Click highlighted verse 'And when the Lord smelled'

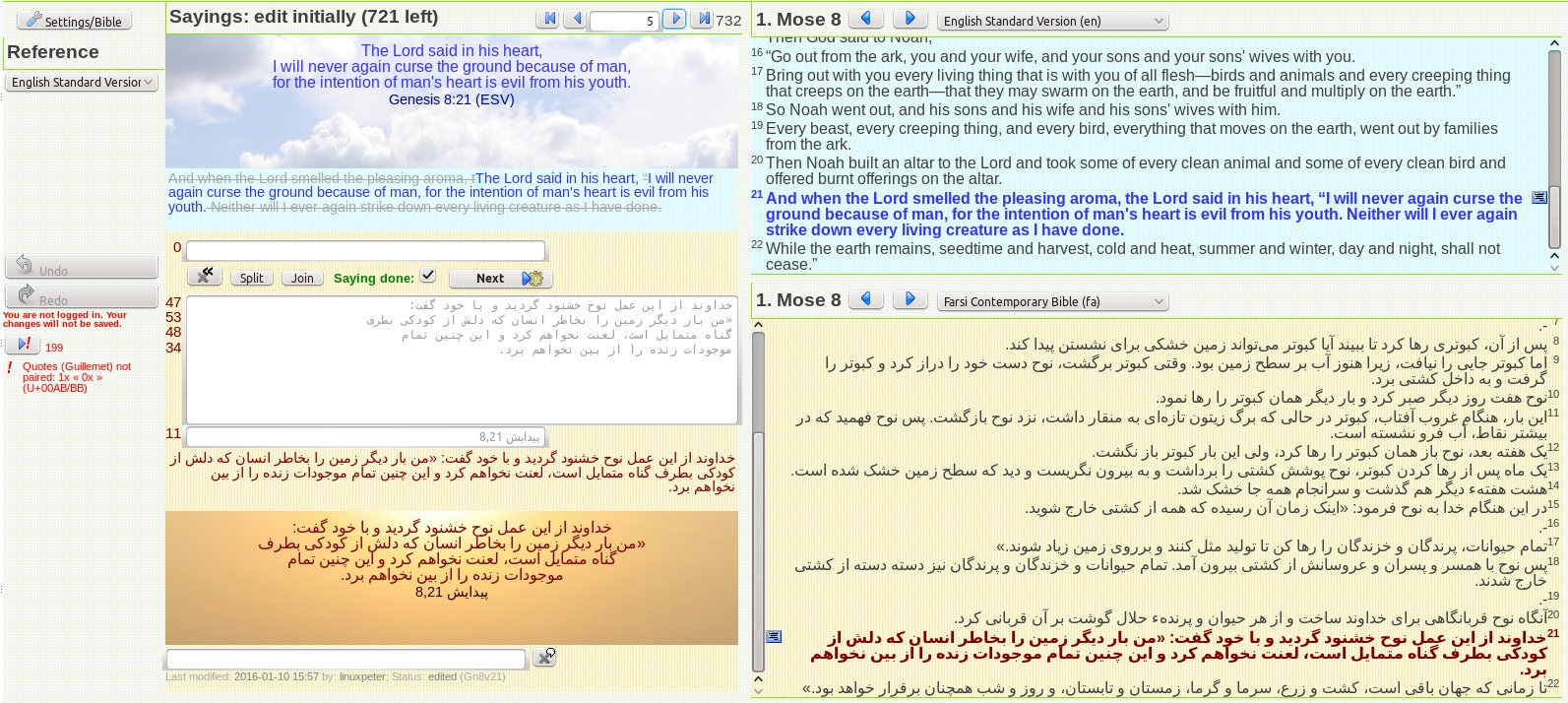(x=1144, y=214)
